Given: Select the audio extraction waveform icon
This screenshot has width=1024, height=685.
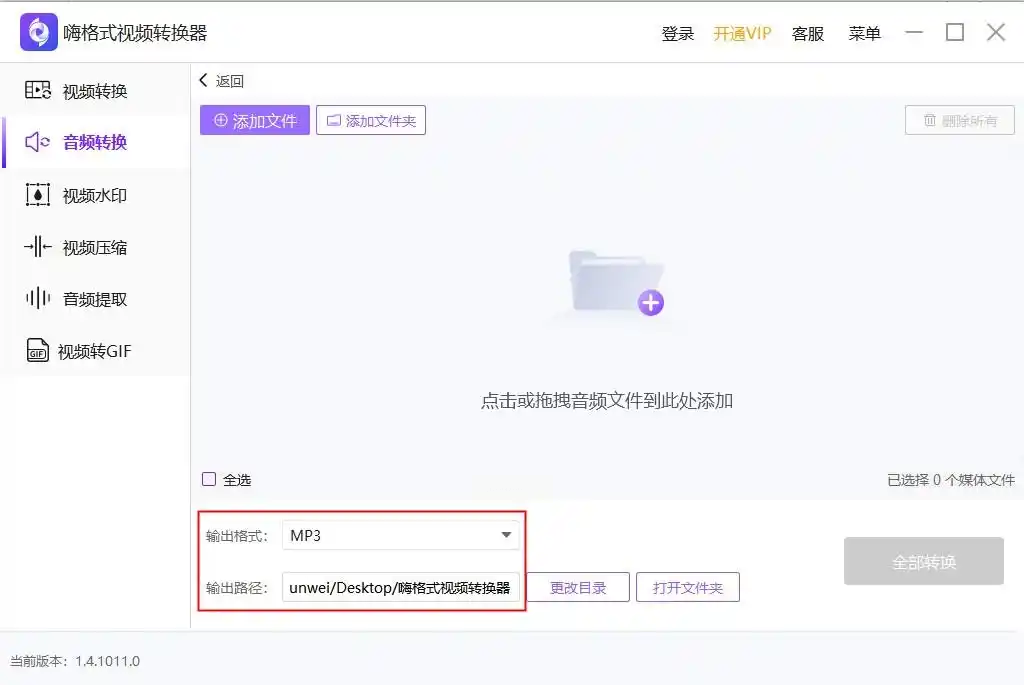Looking at the screenshot, I should (38, 298).
